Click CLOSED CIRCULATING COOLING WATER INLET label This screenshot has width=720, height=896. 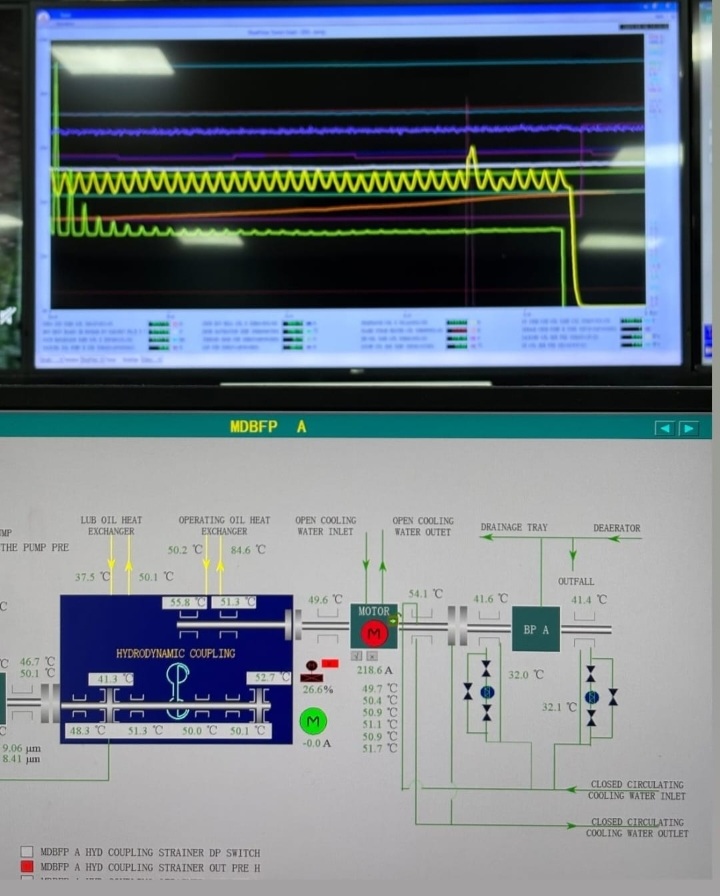point(637,790)
